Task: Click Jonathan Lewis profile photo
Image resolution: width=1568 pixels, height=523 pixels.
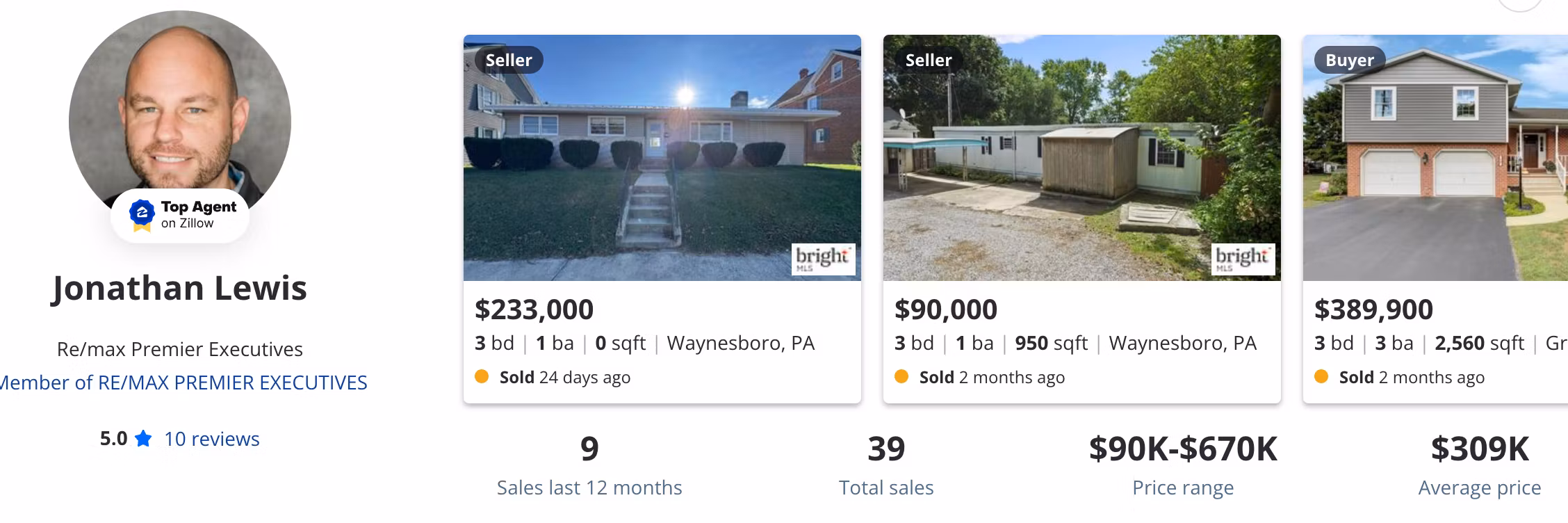Action: (179, 104)
